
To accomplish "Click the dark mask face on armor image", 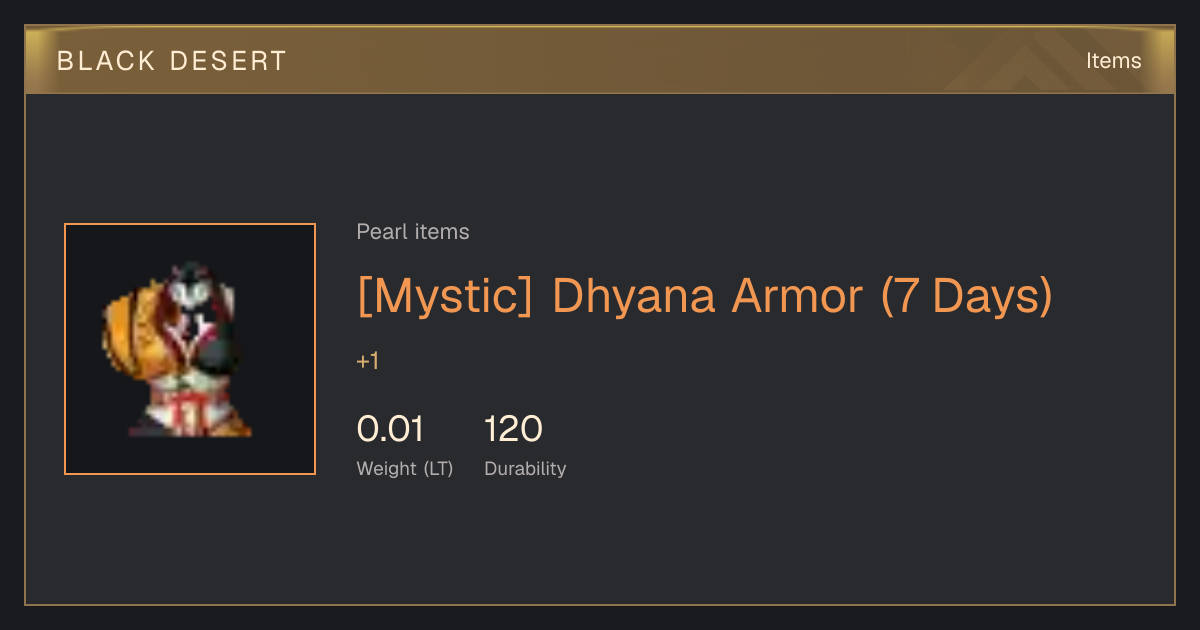I will click(192, 289).
